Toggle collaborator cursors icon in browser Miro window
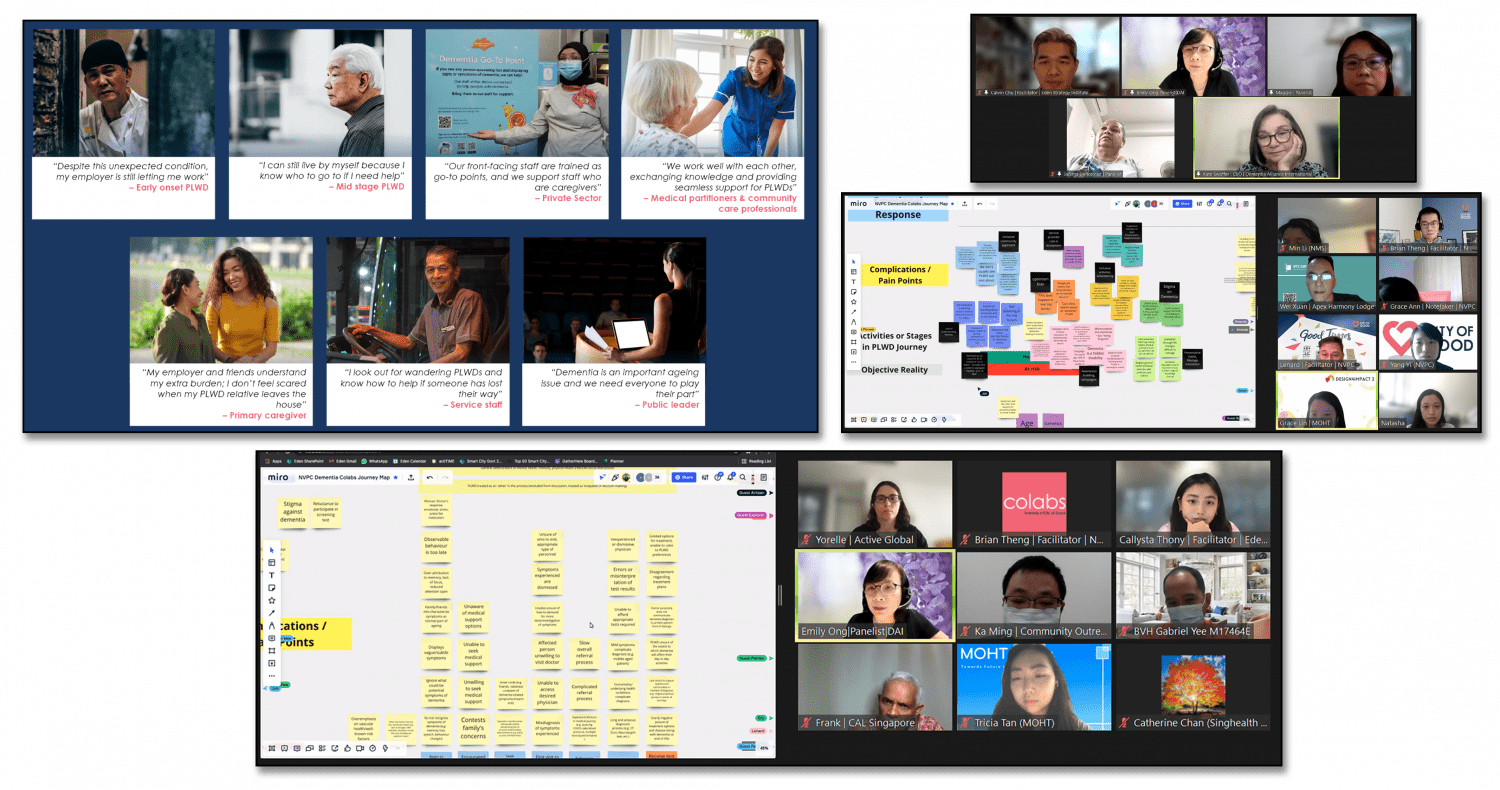 tap(603, 477)
